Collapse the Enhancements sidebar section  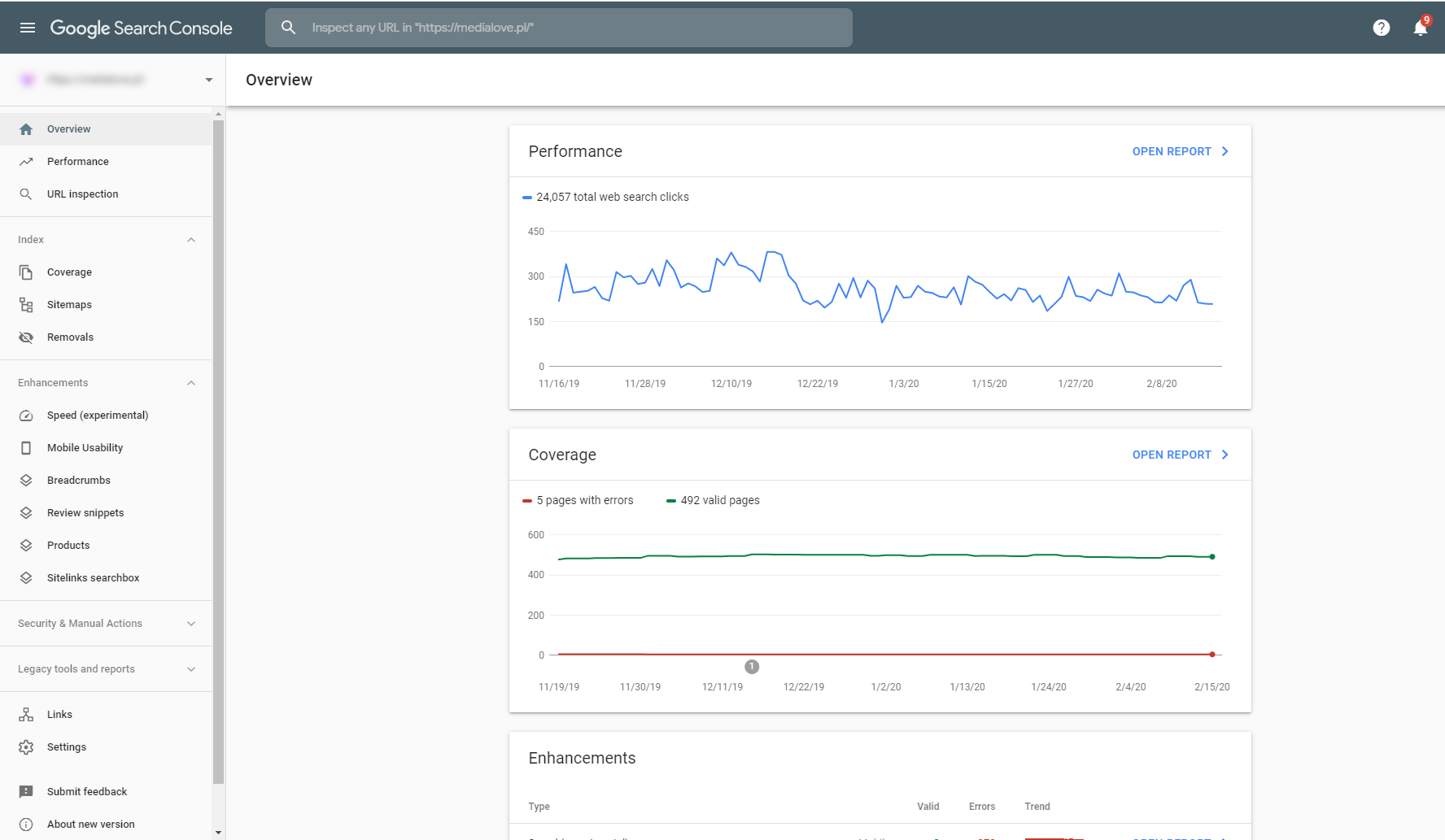coord(191,383)
